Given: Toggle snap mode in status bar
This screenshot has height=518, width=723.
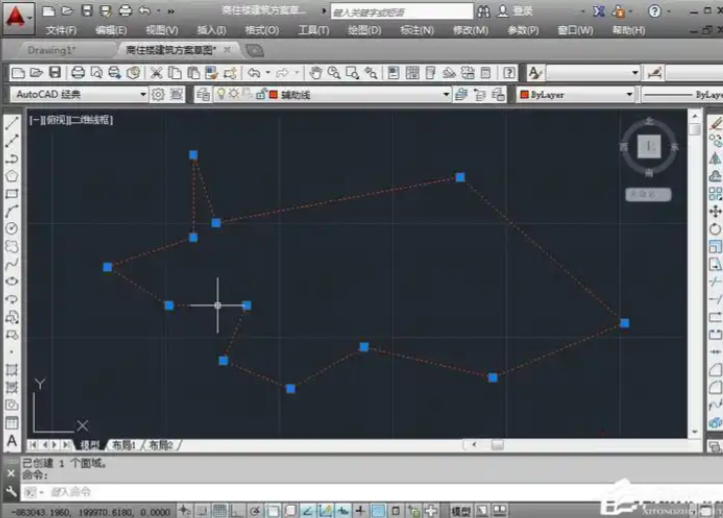Looking at the screenshot, I should tap(201, 511).
